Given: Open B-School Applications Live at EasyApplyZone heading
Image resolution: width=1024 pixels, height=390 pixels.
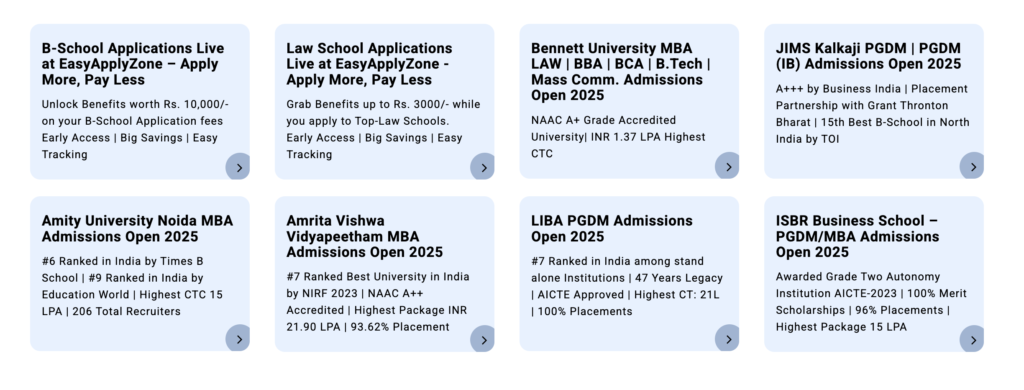Looking at the screenshot, I should pyautogui.click(x=133, y=64).
